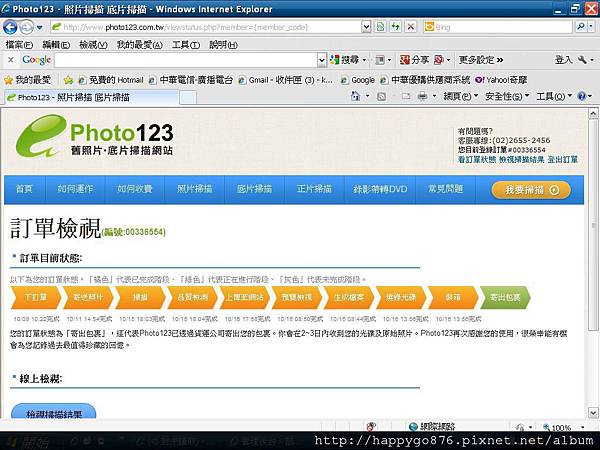This screenshot has width=600, height=450.
Task: Click the green 寄出包裹 status arrow
Action: tap(505, 297)
